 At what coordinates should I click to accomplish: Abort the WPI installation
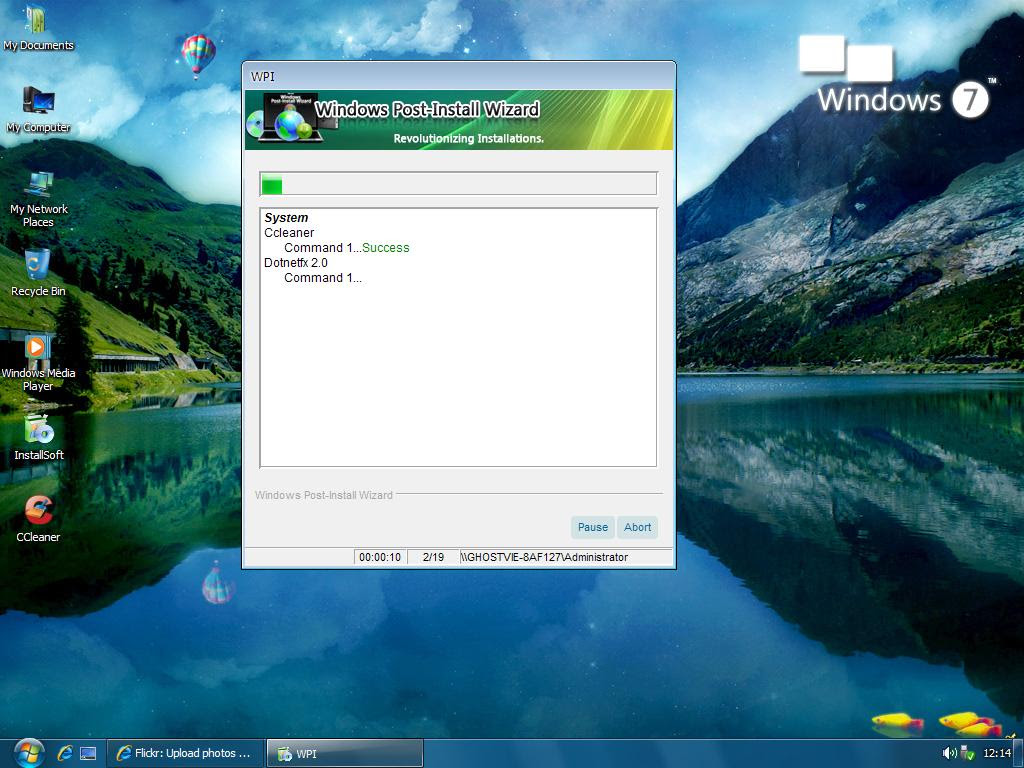coord(637,527)
